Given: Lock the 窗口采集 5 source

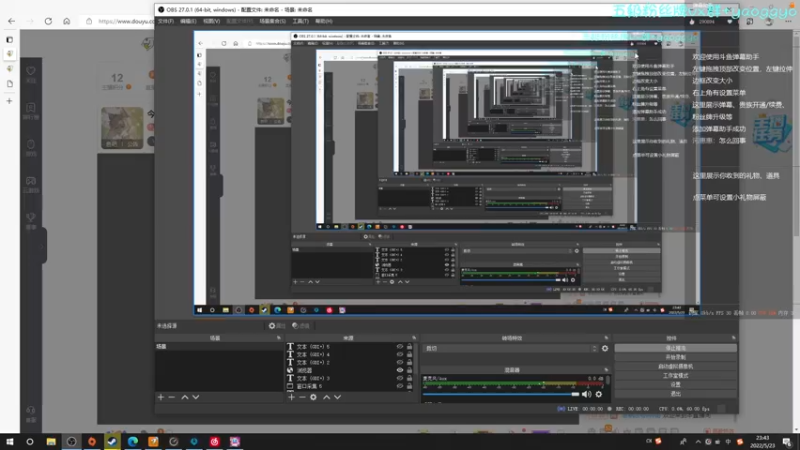Looking at the screenshot, I should point(409,386).
